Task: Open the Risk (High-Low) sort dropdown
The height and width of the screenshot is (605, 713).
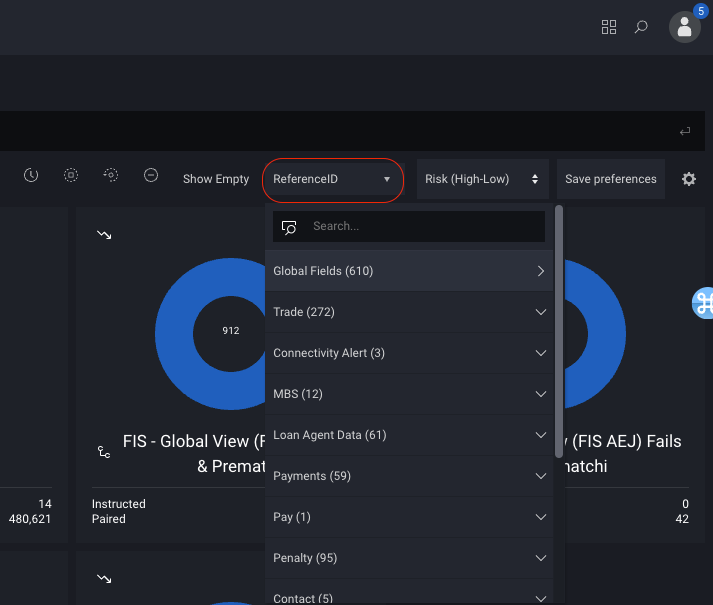Action: coord(482,179)
